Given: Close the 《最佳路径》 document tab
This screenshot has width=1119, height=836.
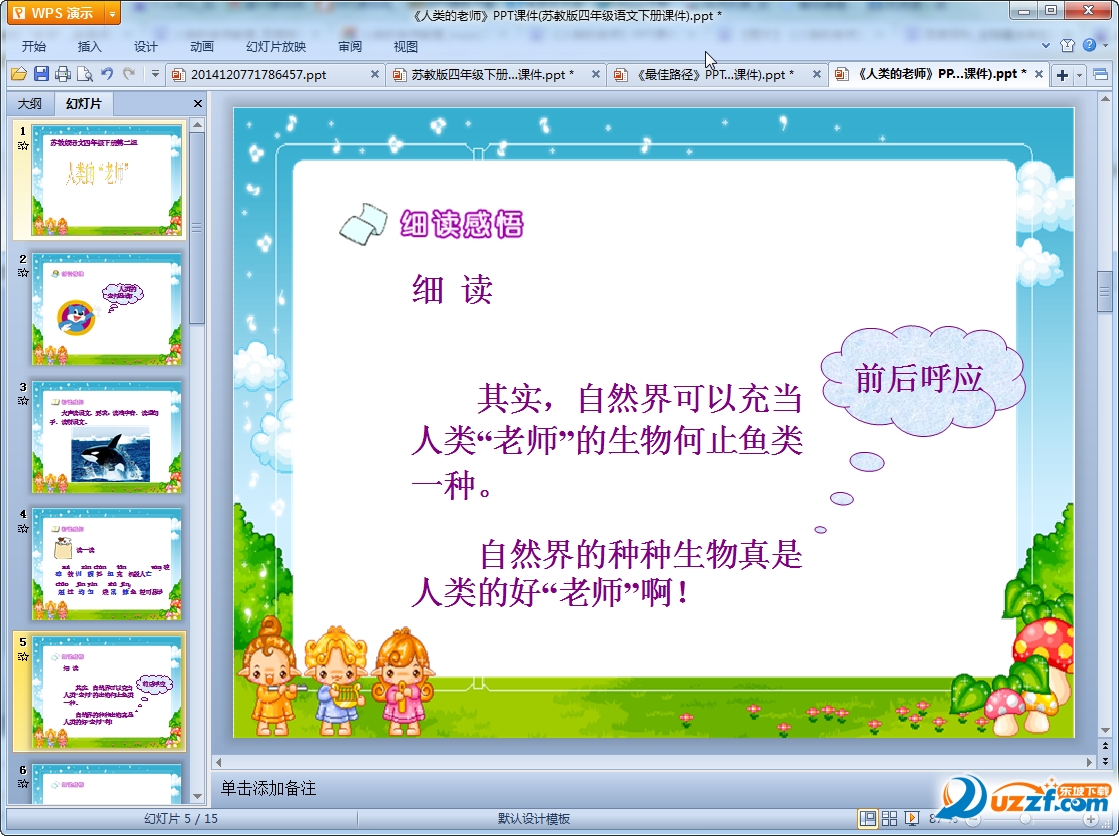Looking at the screenshot, I should coord(817,74).
